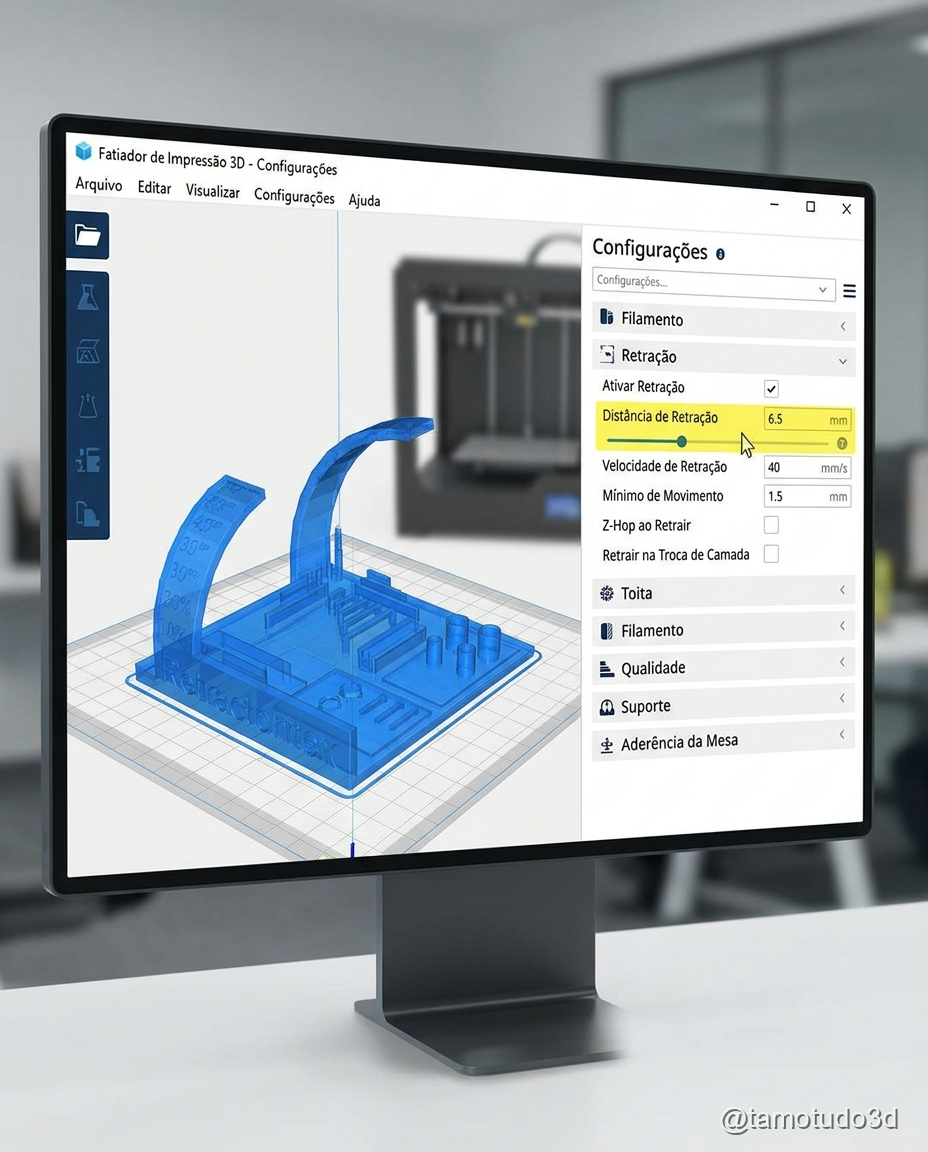Click the hamburger menu icon beside profile dropdown
The width and height of the screenshot is (928, 1152).
point(849,291)
